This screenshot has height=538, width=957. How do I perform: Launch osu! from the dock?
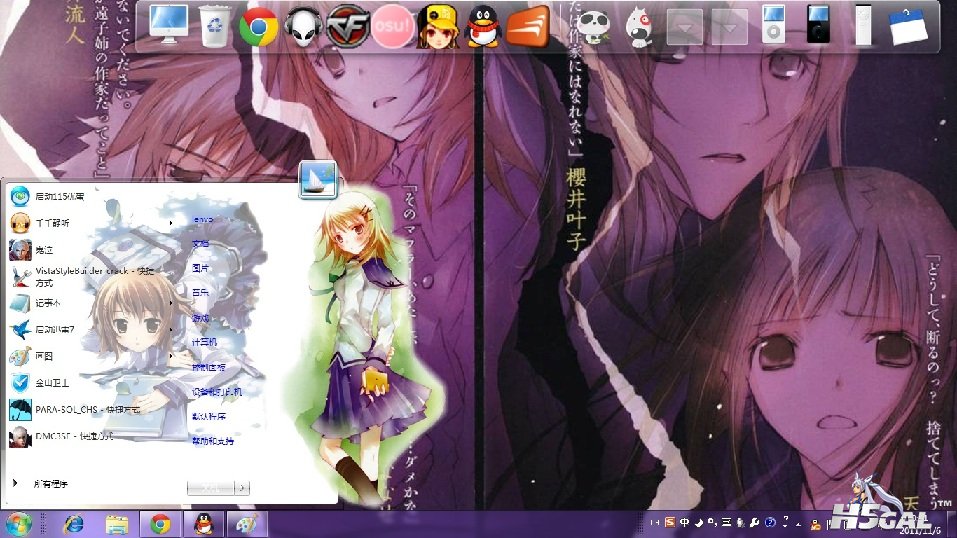[392, 26]
